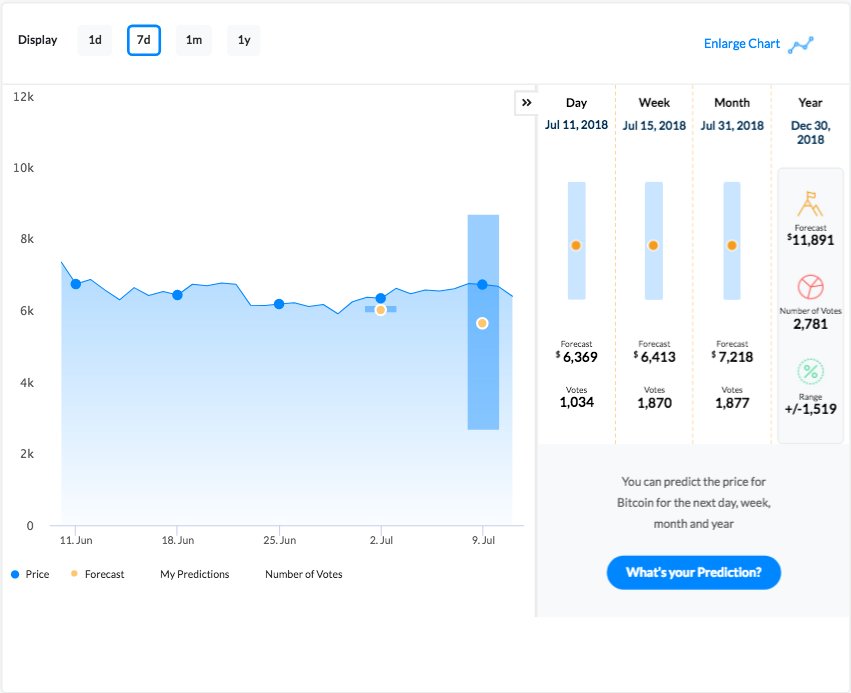This screenshot has height=693, width=851.
Task: Click the Month forecast orange marker
Action: tap(732, 245)
